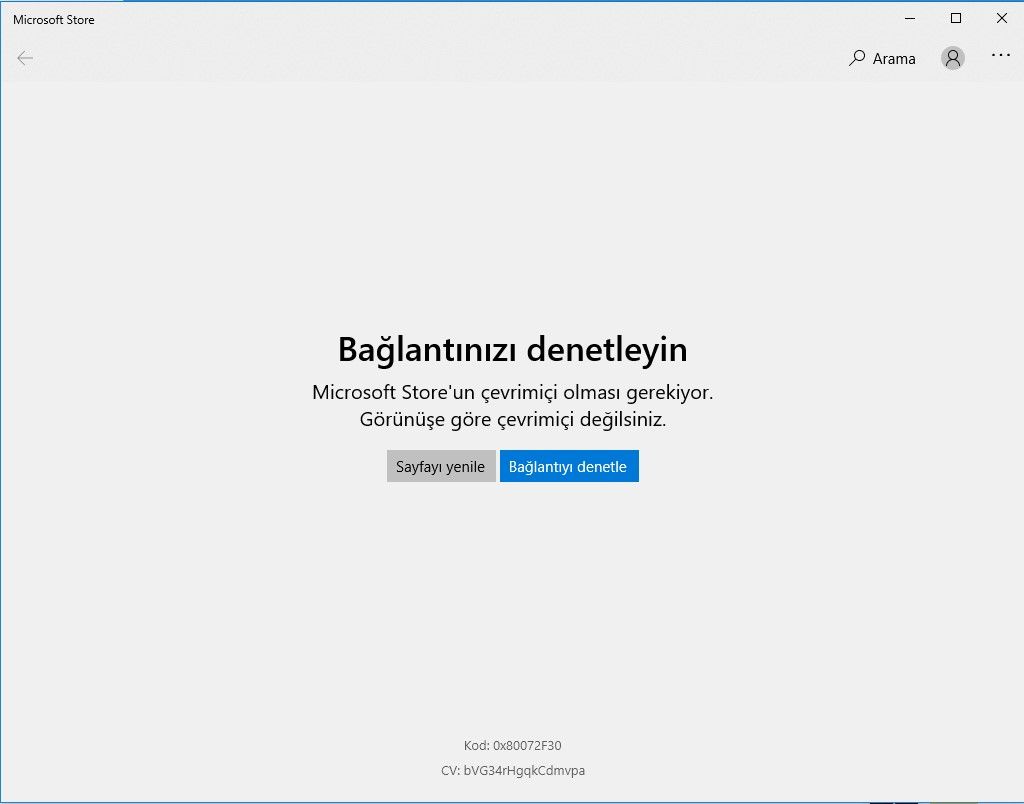Click the Bağlantınızı denetleyin heading
1024x804 pixels.
point(513,349)
